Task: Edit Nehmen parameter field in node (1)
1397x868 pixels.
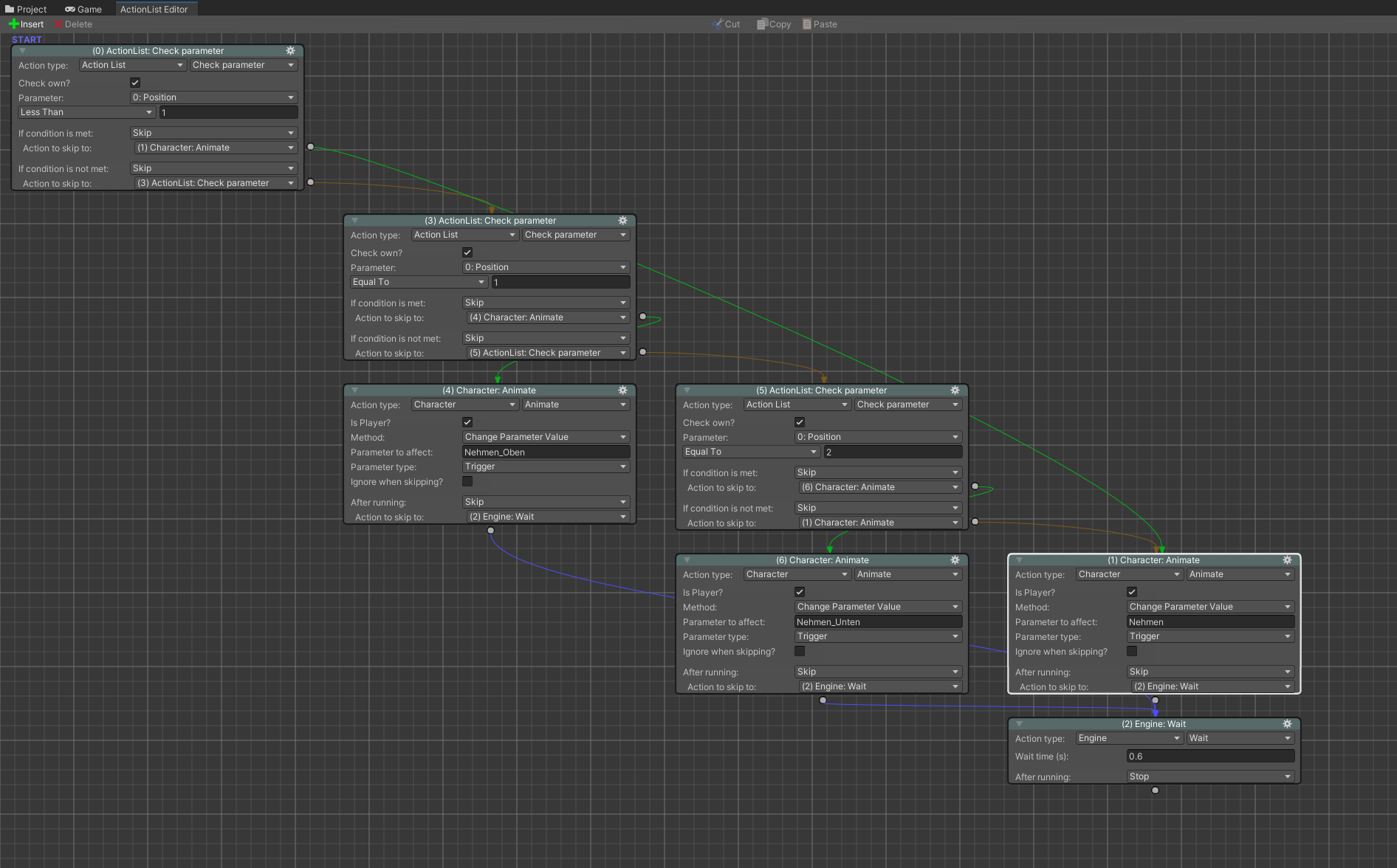Action: tap(1210, 621)
